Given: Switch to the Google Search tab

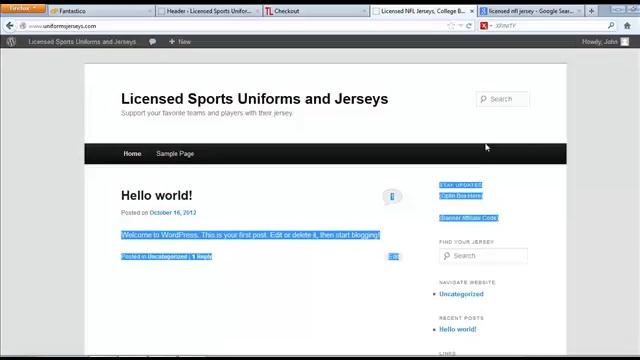Looking at the screenshot, I should click(x=531, y=11).
